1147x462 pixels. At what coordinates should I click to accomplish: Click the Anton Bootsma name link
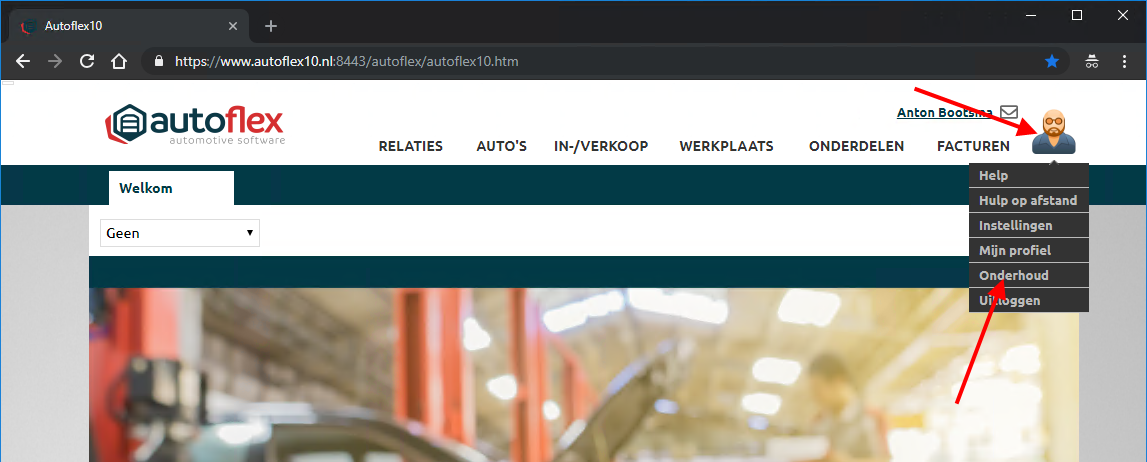945,113
